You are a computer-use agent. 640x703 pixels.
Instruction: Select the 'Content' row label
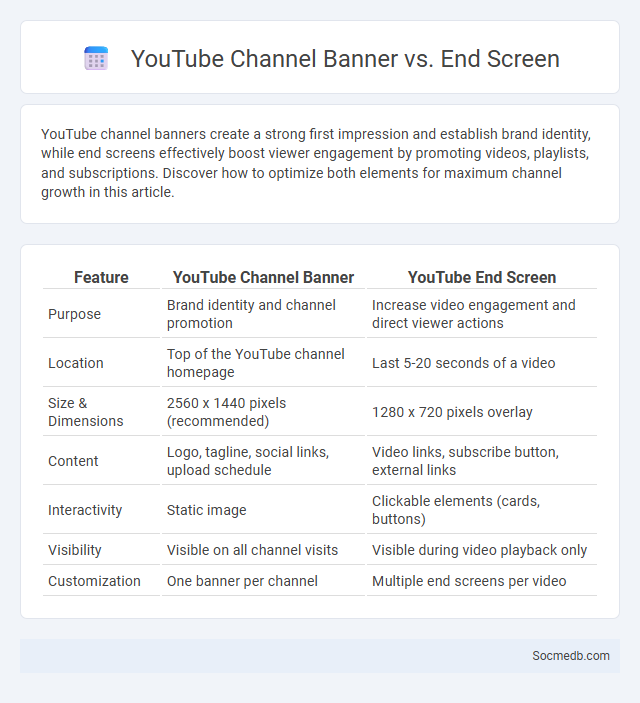pyautogui.click(x=73, y=461)
